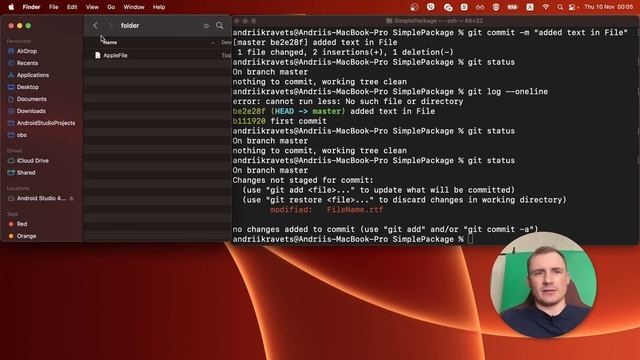Image resolution: width=640 pixels, height=360 pixels.
Task: Open the View menu
Action: (x=92, y=7)
